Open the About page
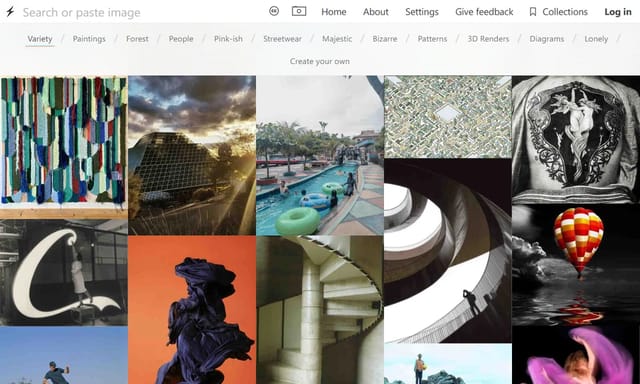Screen dimensions: 640x384 376,12
